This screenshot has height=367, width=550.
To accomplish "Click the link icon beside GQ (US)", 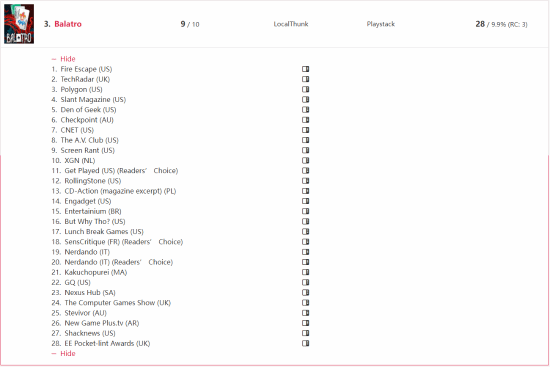I will [306, 282].
